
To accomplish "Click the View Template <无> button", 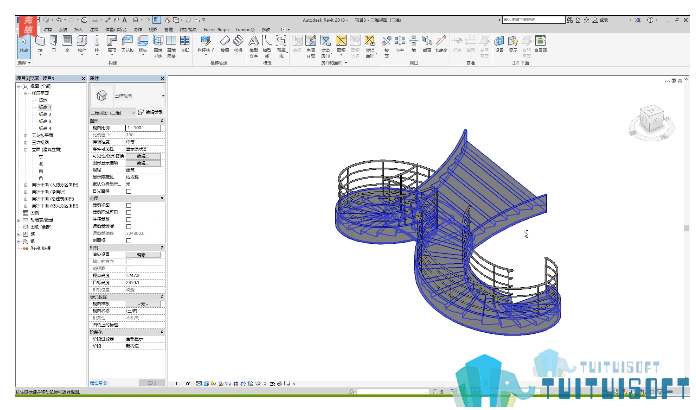I will click(x=142, y=304).
